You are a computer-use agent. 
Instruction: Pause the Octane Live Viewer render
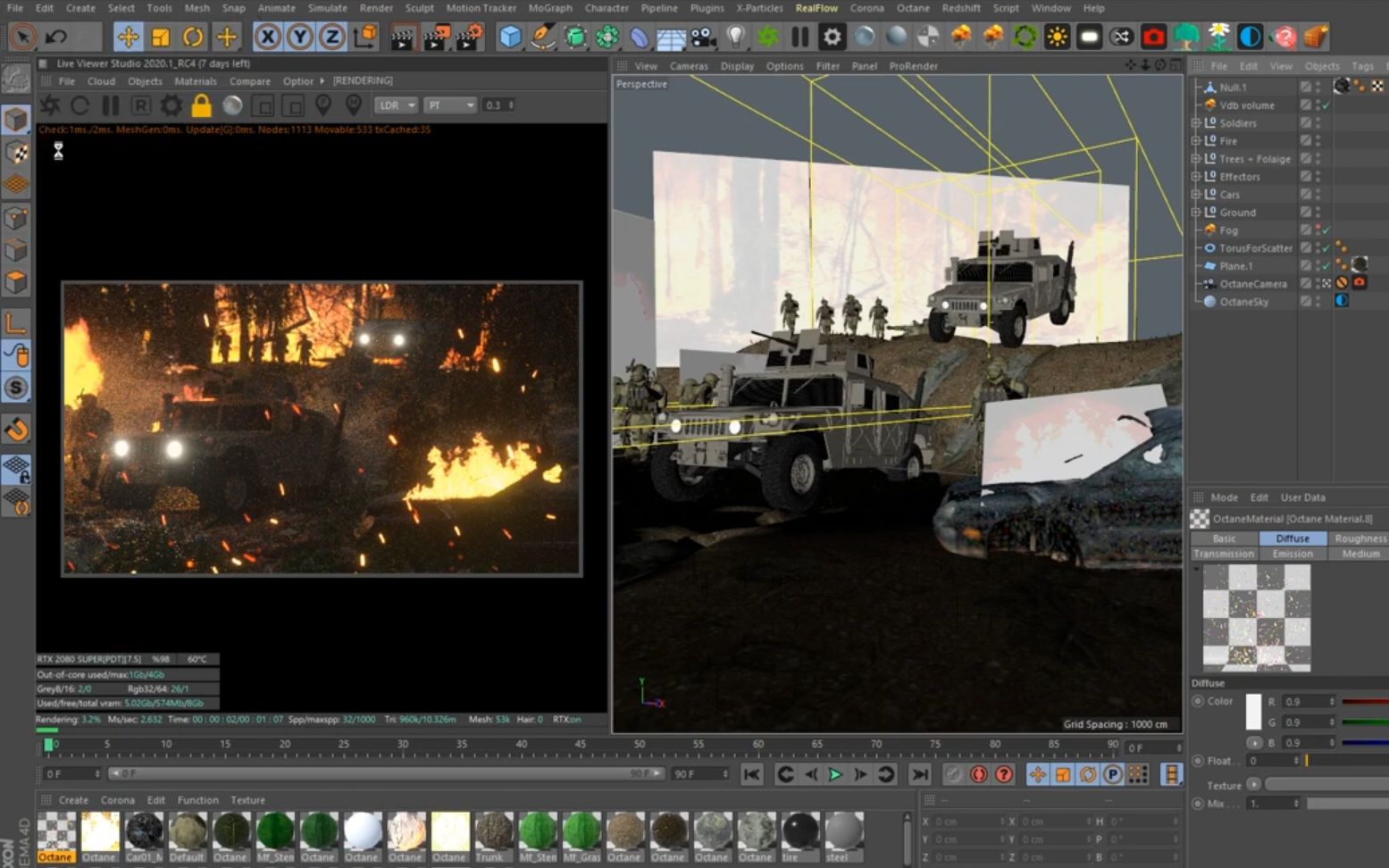point(111,104)
